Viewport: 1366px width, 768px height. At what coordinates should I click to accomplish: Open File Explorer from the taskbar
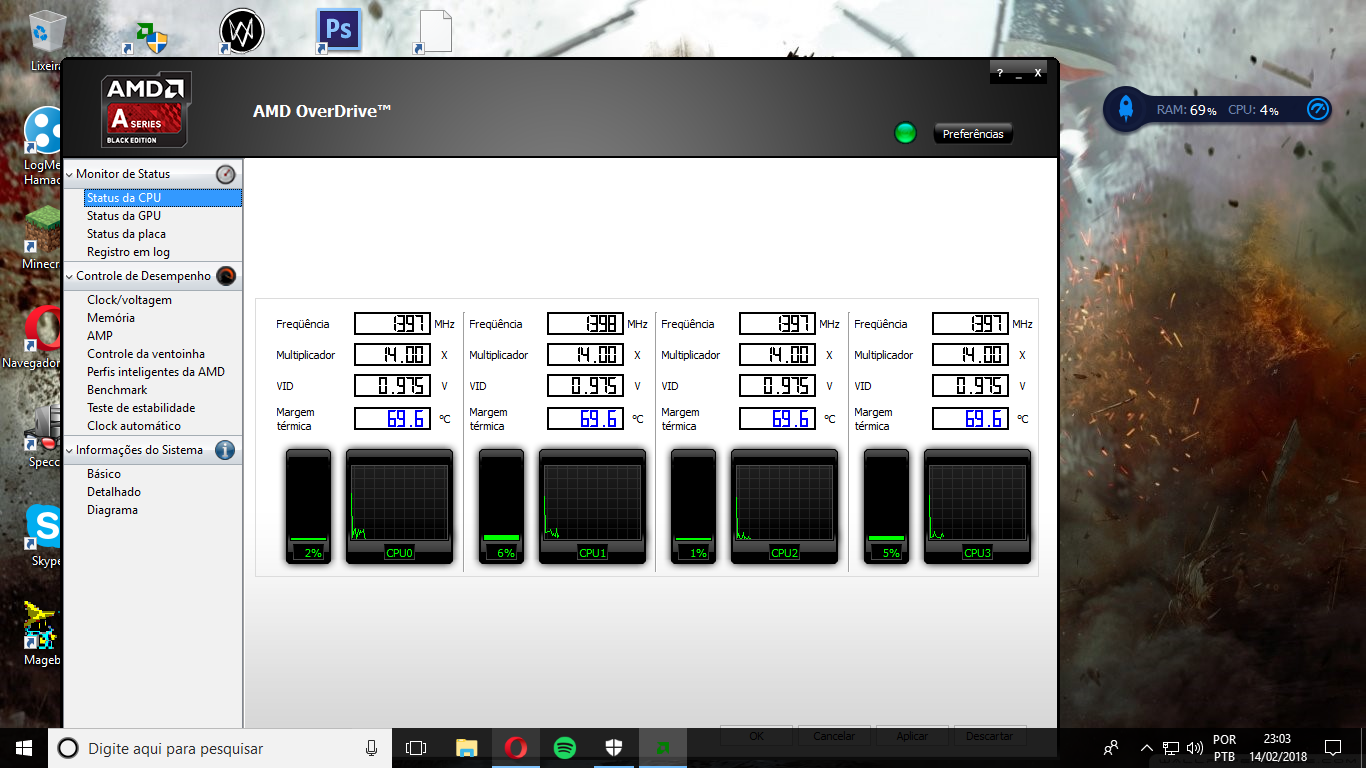pos(466,748)
